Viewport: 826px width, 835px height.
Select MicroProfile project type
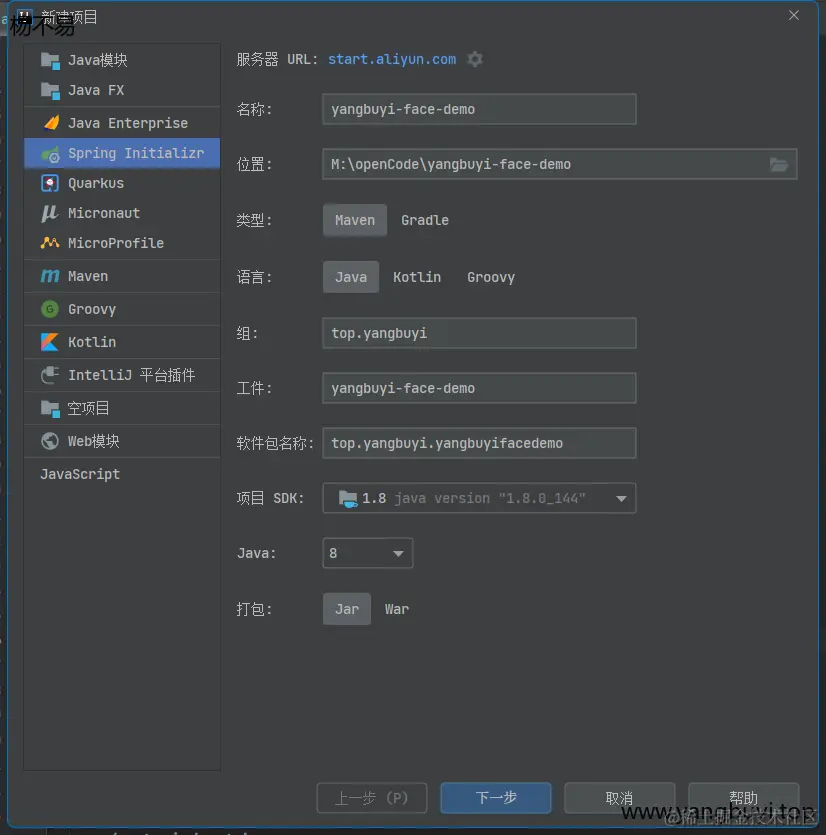(122, 243)
